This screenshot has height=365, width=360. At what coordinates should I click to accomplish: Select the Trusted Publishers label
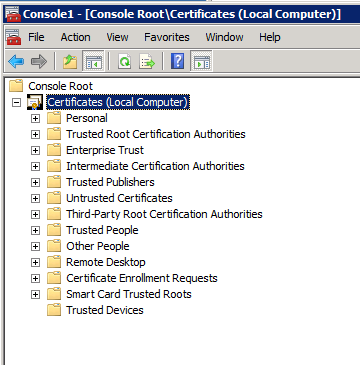pyautogui.click(x=110, y=182)
